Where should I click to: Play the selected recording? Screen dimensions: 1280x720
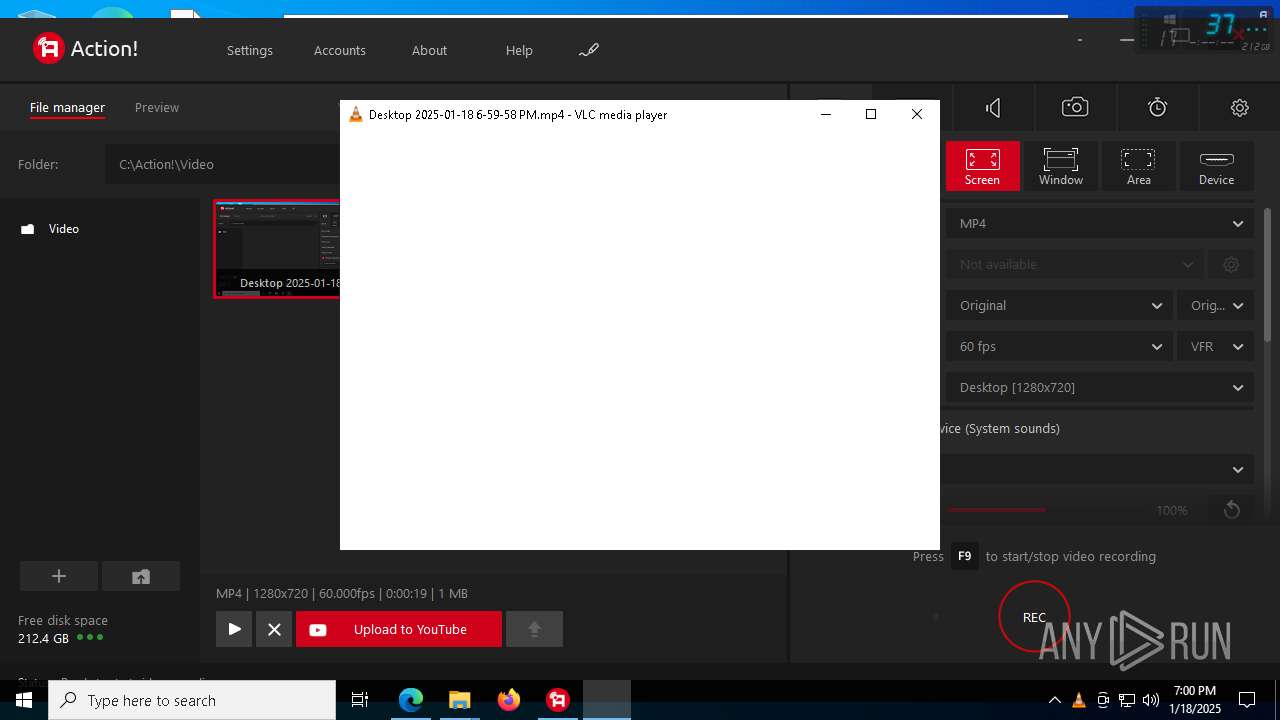coord(234,629)
